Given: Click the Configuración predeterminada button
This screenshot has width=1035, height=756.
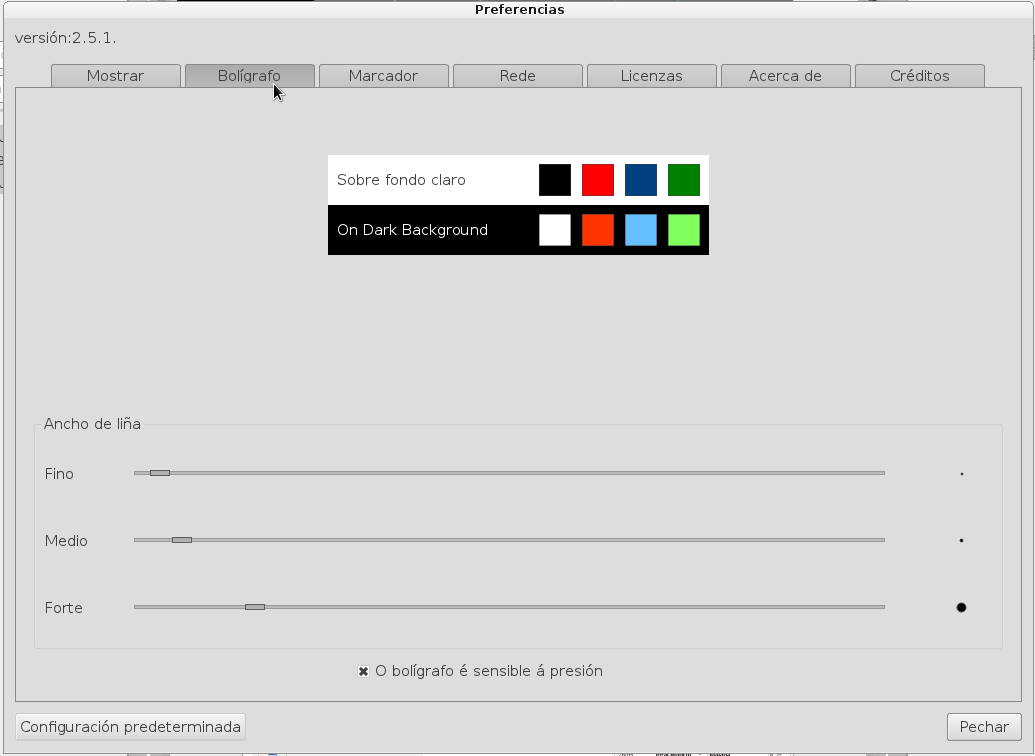Looking at the screenshot, I should [130, 727].
